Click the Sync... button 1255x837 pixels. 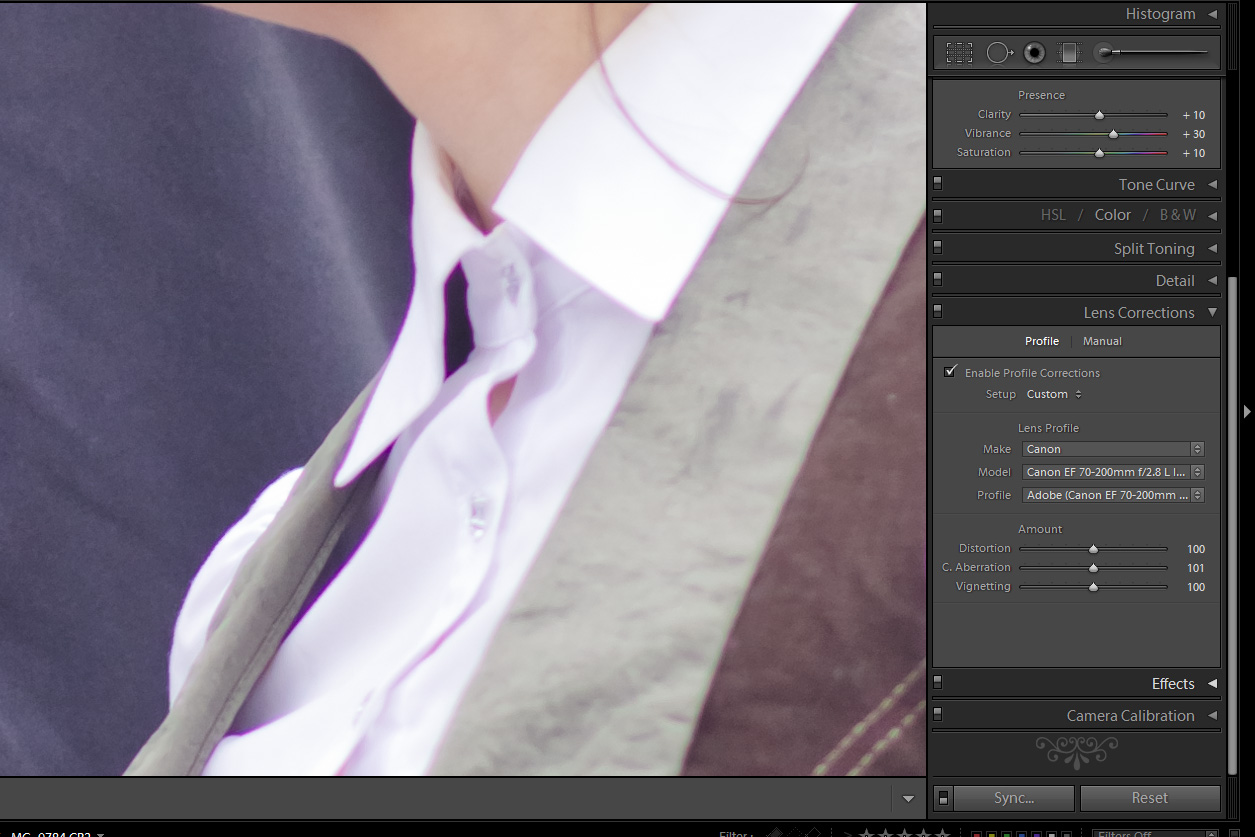coord(1013,798)
